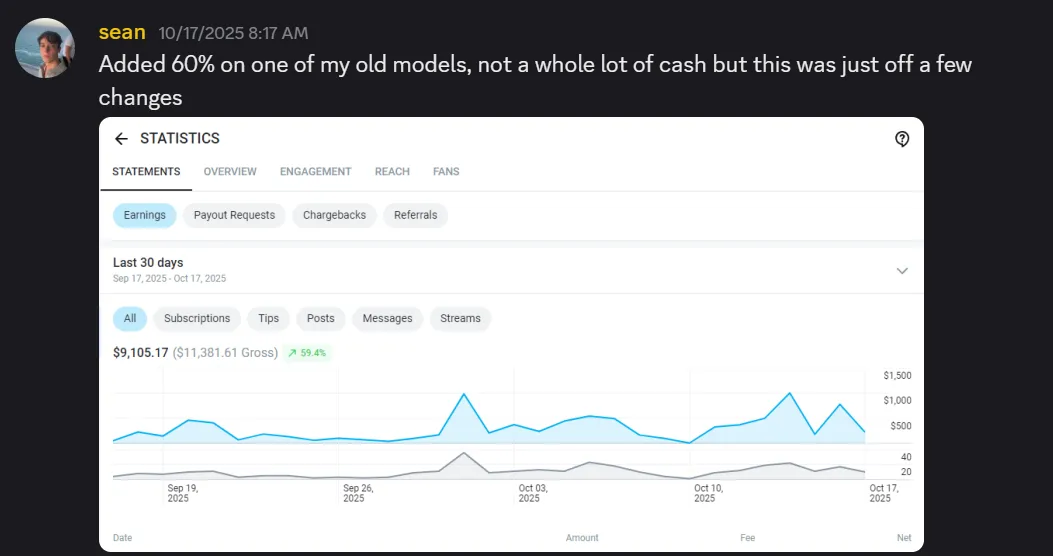This screenshot has width=1053, height=556.
Task: Select the Payout Requests chip
Action: (x=234, y=215)
